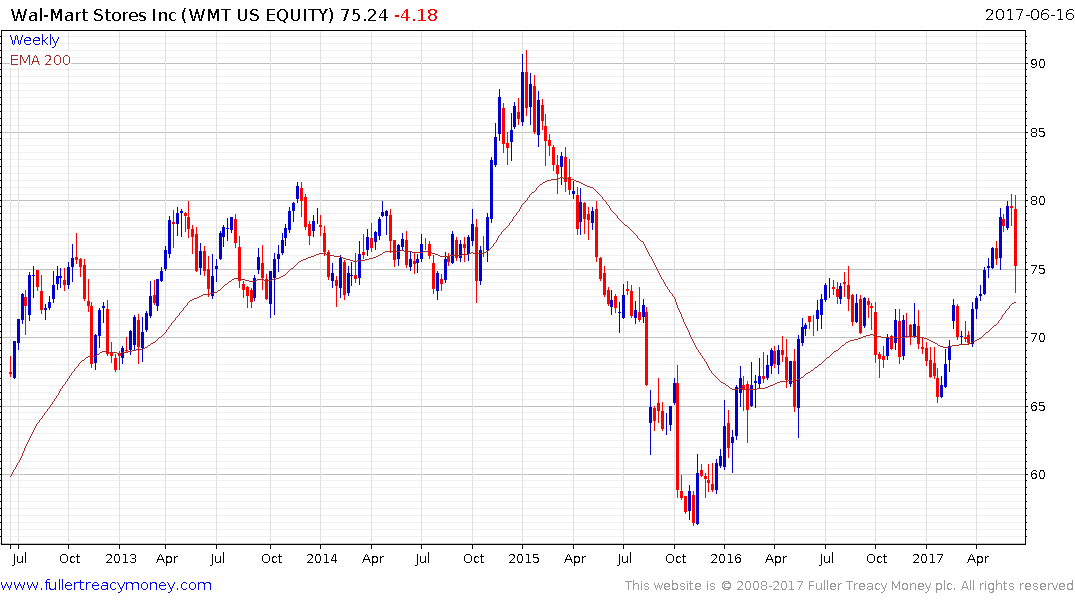Click the 75.24 last price value
This screenshot has height=600, width=1075.
(364, 14)
